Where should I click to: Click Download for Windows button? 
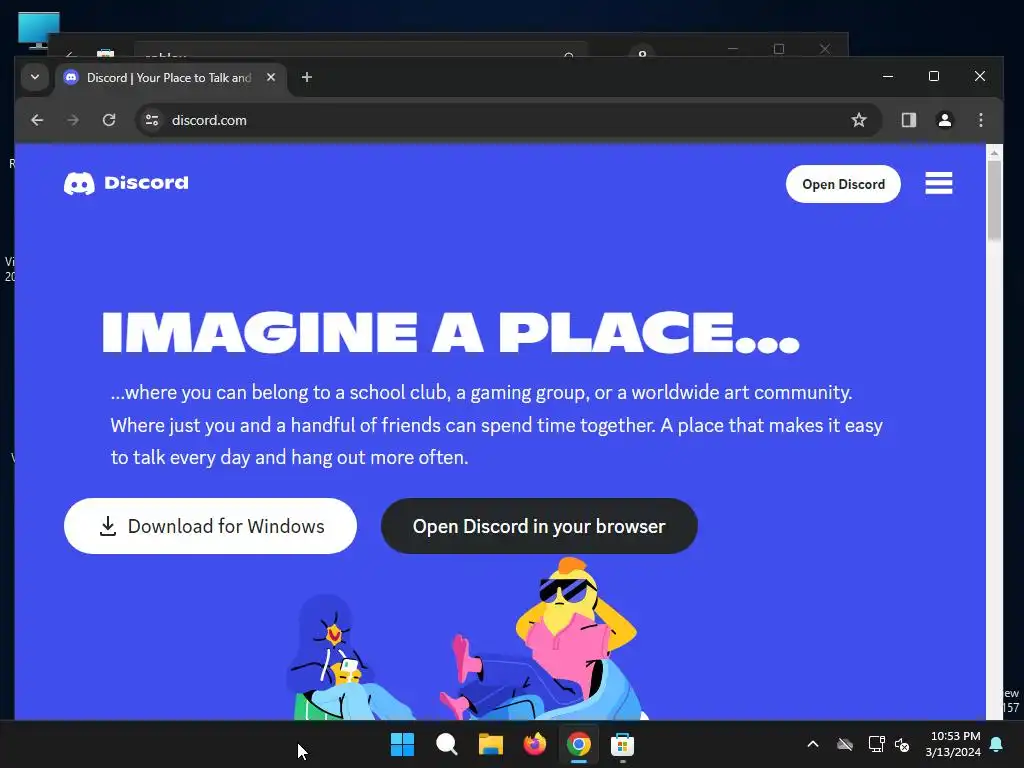point(210,526)
